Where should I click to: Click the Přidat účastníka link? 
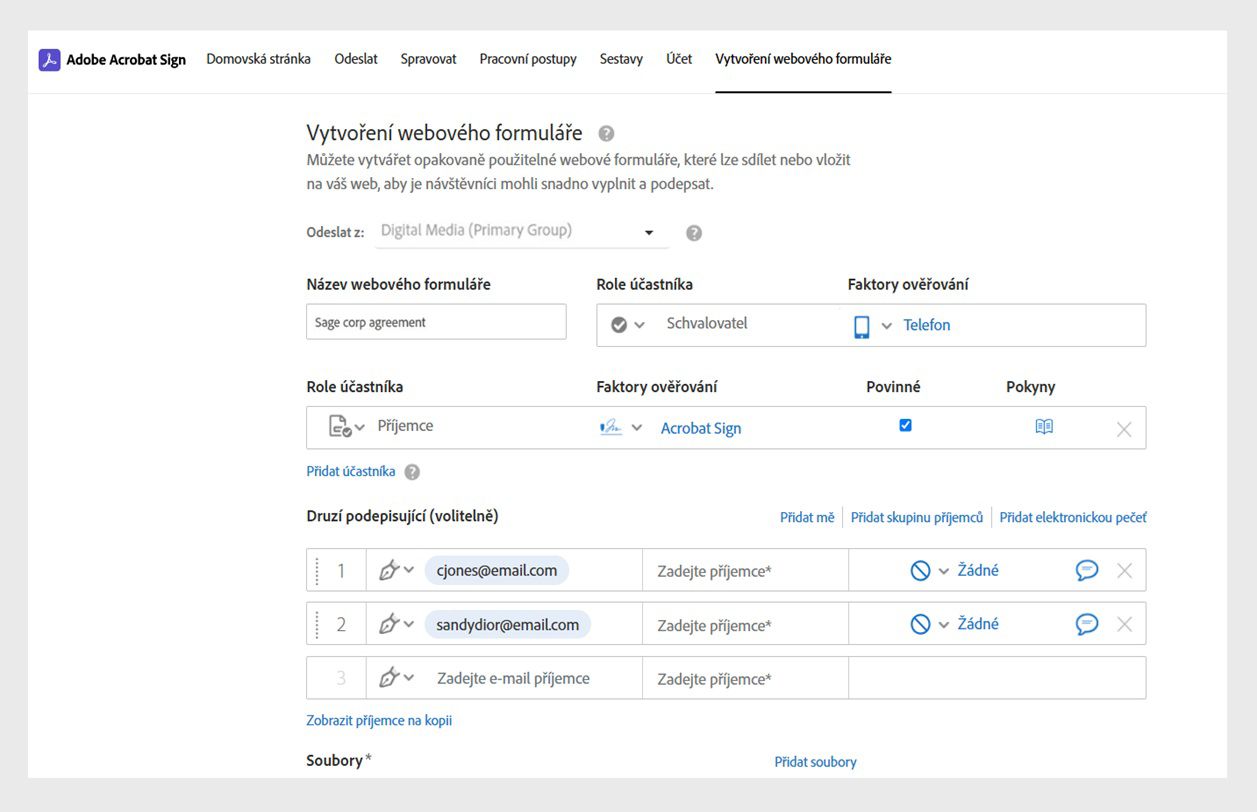point(351,472)
